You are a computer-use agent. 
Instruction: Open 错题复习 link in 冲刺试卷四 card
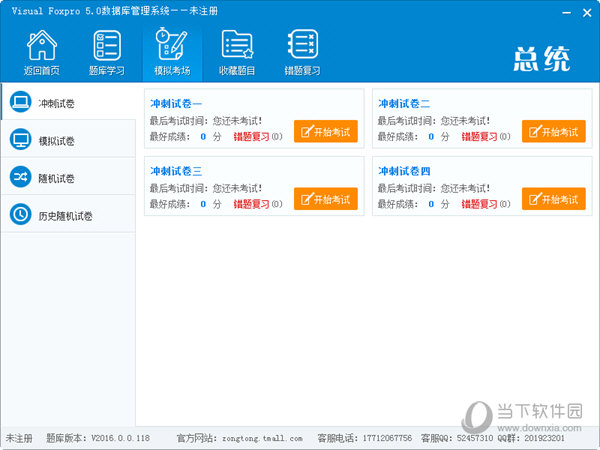[479, 204]
